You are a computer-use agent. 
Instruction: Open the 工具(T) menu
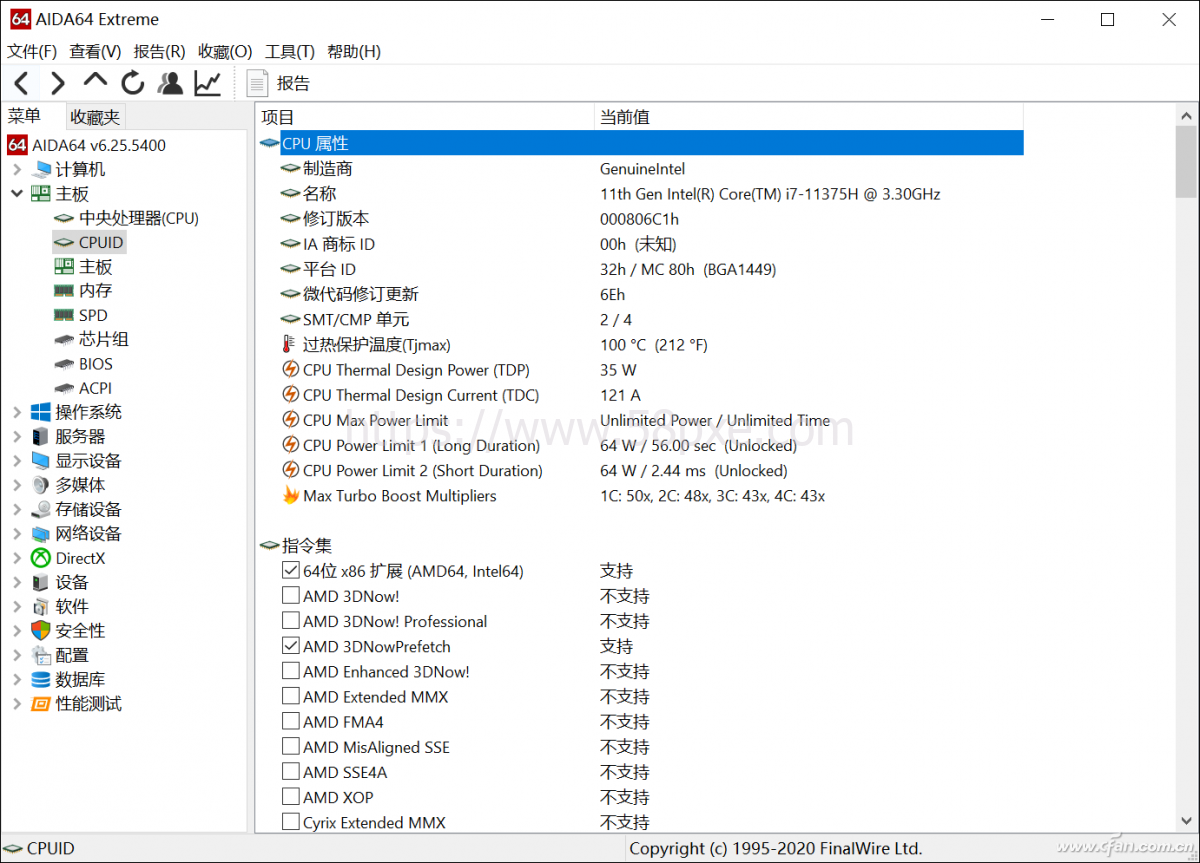[x=290, y=52]
